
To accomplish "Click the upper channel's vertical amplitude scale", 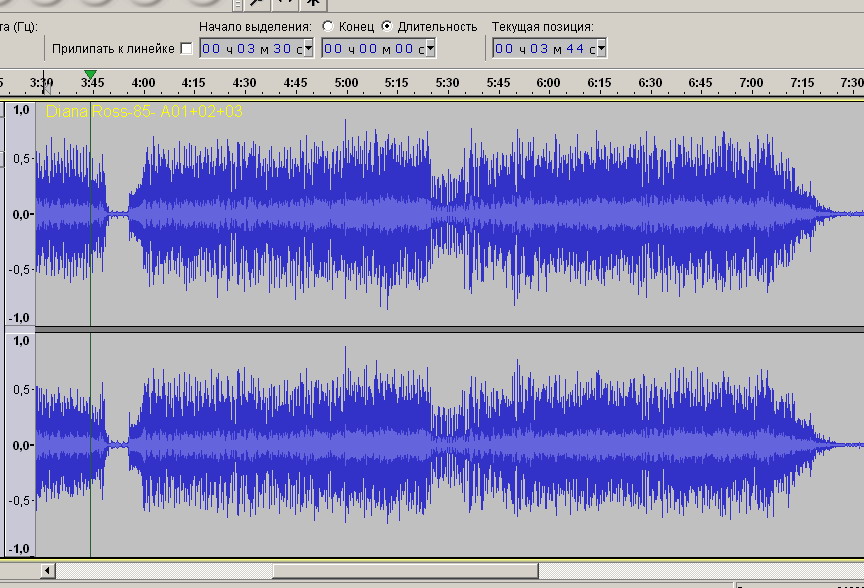I will coord(21,214).
